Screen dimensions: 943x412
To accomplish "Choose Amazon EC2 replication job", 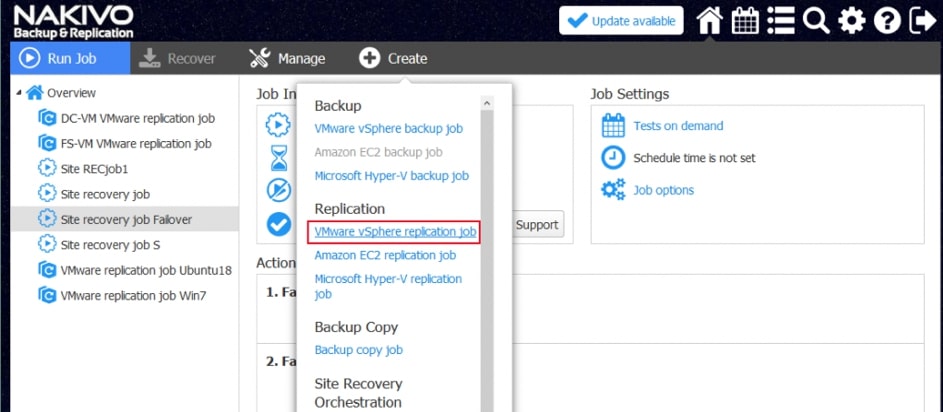I will pyautogui.click(x=385, y=255).
